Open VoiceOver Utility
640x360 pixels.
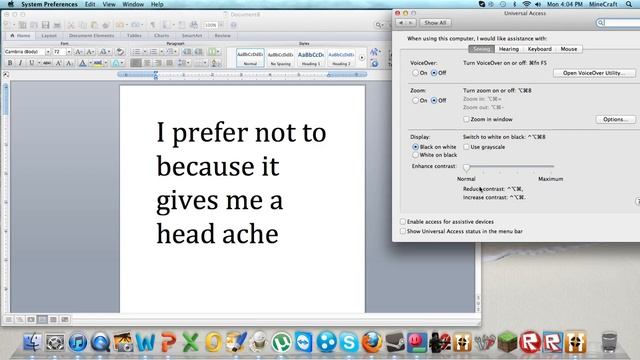[x=594, y=73]
